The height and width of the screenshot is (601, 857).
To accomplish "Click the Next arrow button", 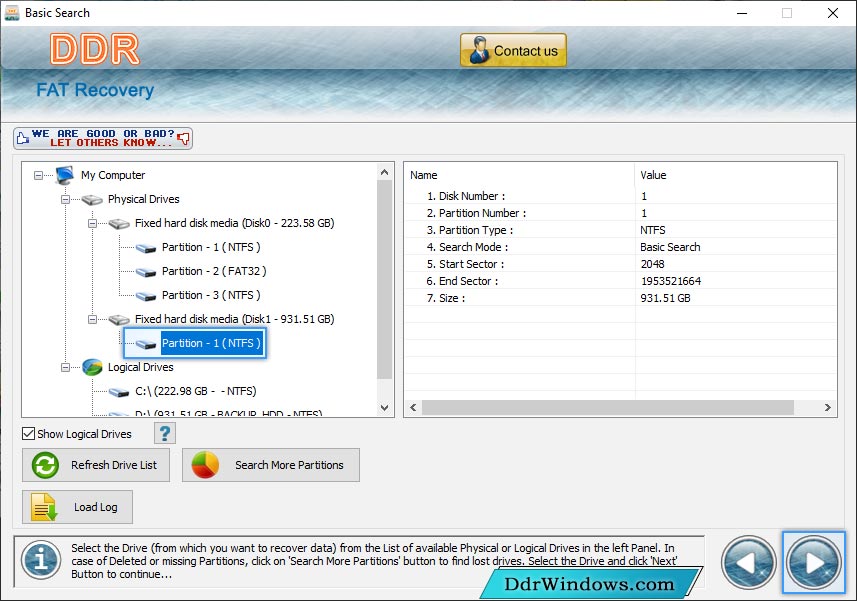I will click(814, 562).
